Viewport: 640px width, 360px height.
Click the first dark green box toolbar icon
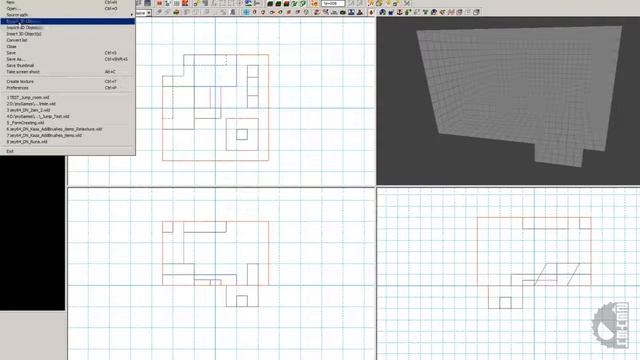click(270, 3)
